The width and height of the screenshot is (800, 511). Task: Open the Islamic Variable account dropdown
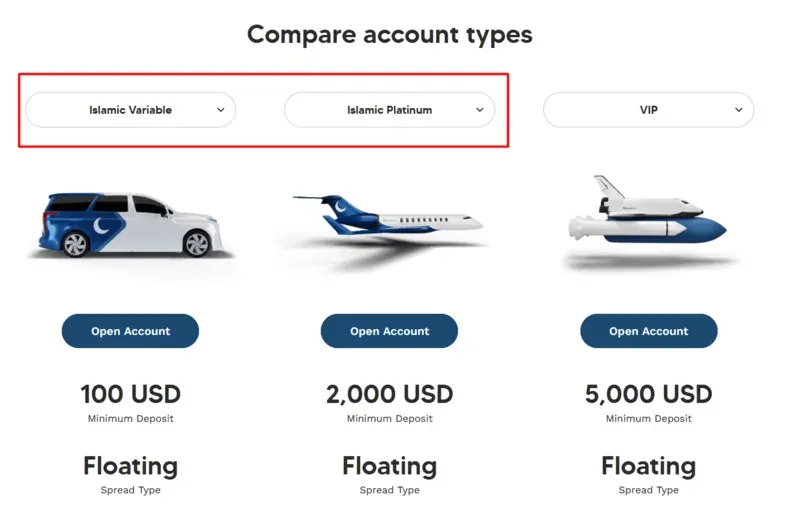click(x=131, y=110)
